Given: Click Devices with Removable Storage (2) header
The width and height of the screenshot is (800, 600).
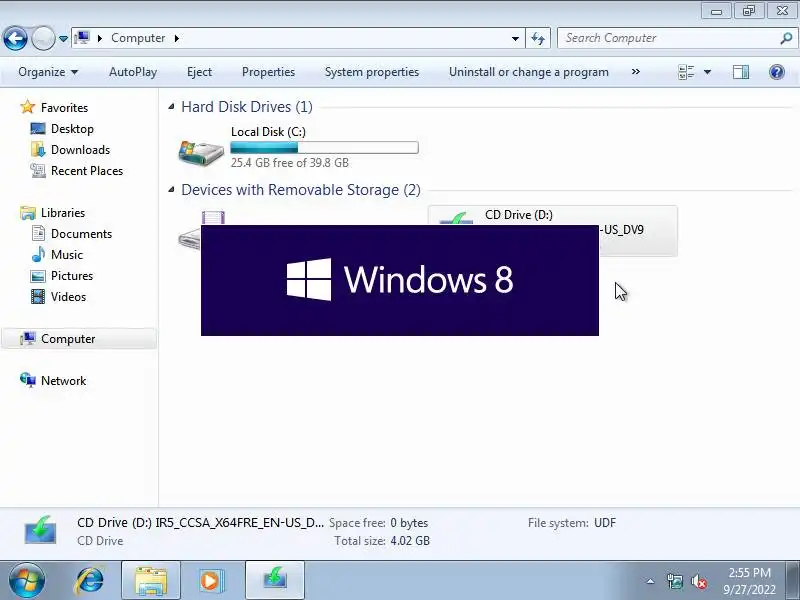Looking at the screenshot, I should (301, 190).
